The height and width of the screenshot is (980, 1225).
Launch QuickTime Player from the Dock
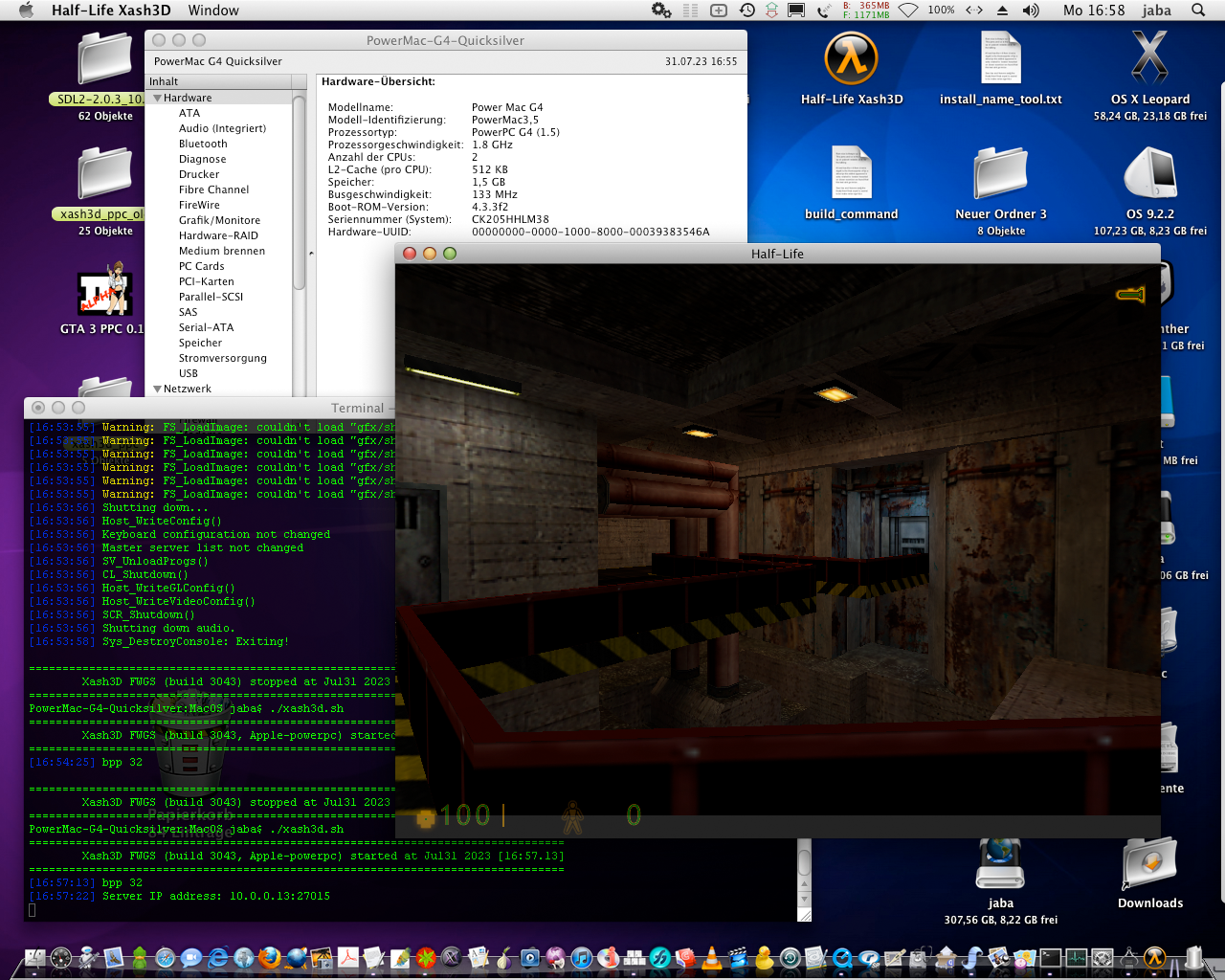click(x=842, y=958)
